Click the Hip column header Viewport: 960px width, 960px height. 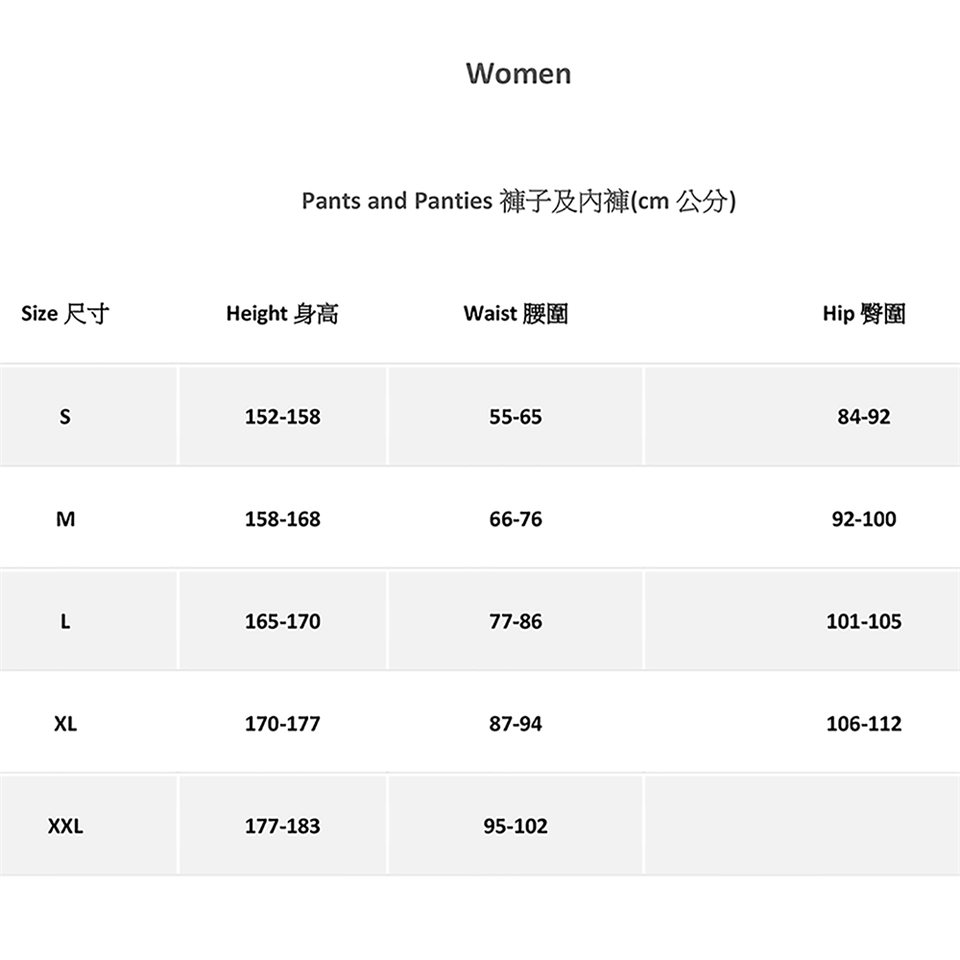point(864,314)
